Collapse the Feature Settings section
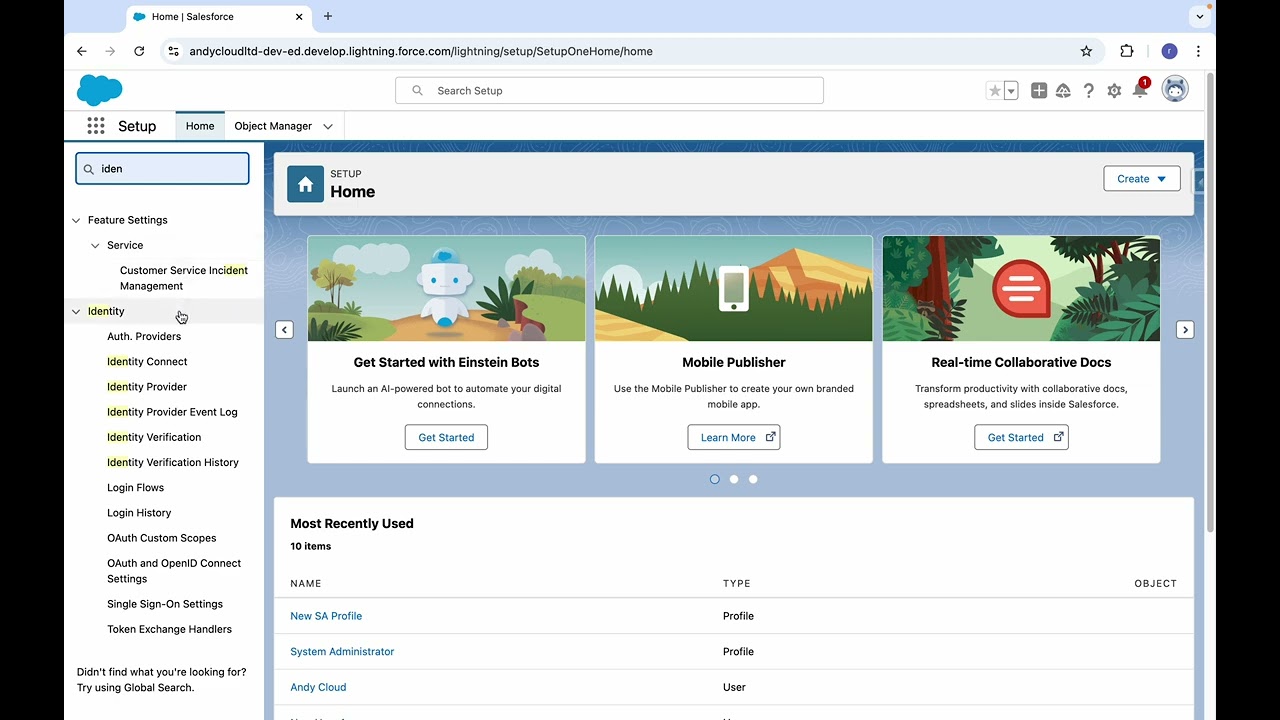Image resolution: width=1280 pixels, height=720 pixels. (x=76, y=220)
